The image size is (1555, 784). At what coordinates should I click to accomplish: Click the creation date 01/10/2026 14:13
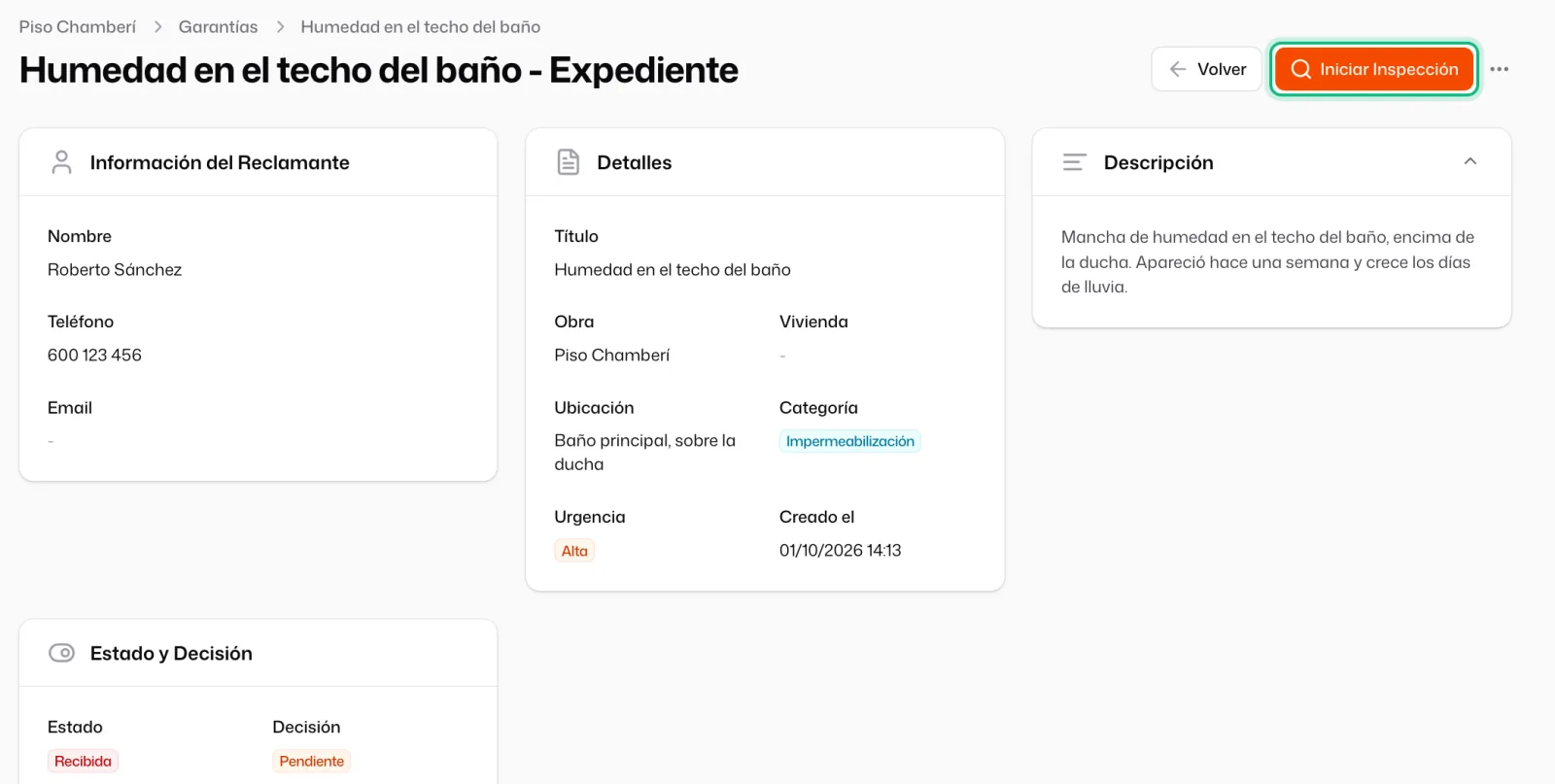[841, 551]
